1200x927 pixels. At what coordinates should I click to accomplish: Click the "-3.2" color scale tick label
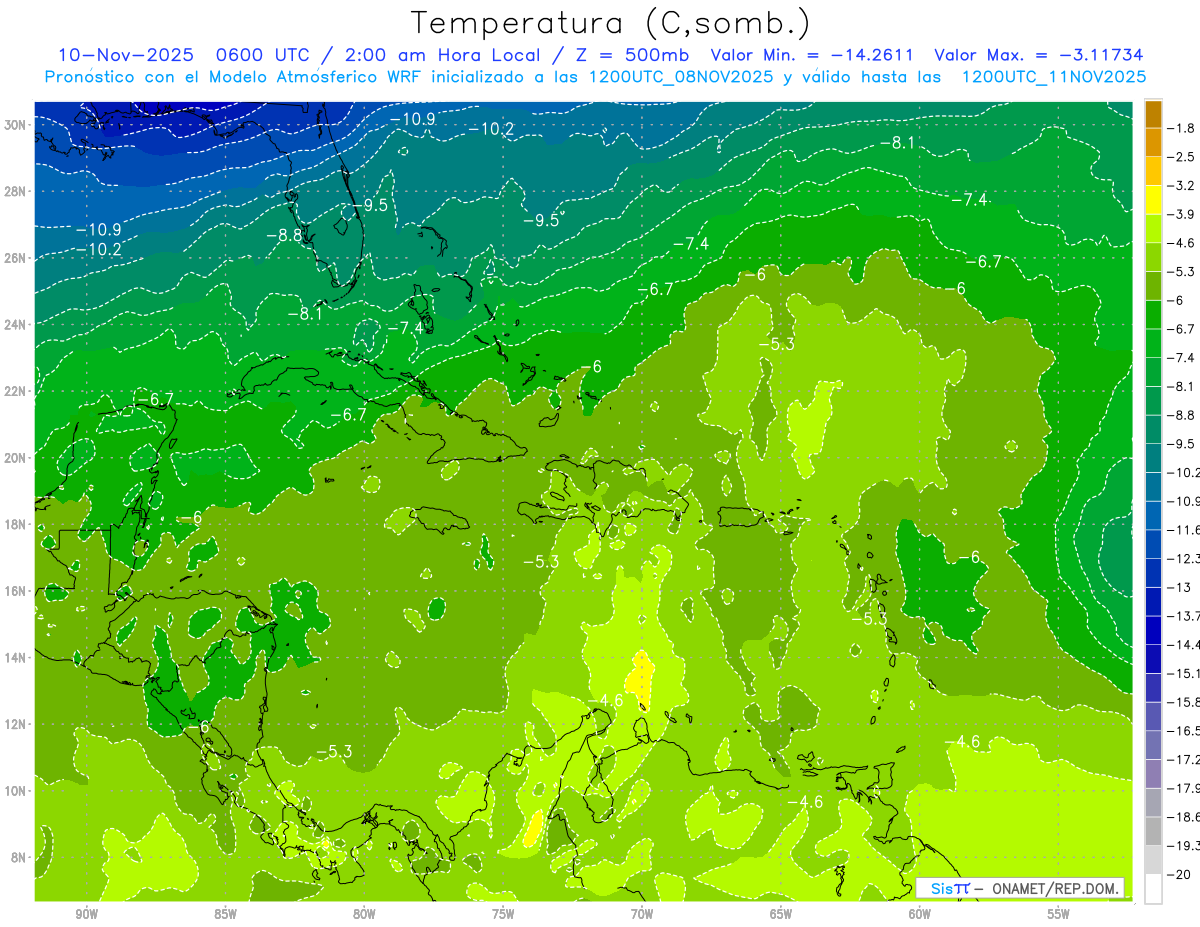coord(1181,186)
